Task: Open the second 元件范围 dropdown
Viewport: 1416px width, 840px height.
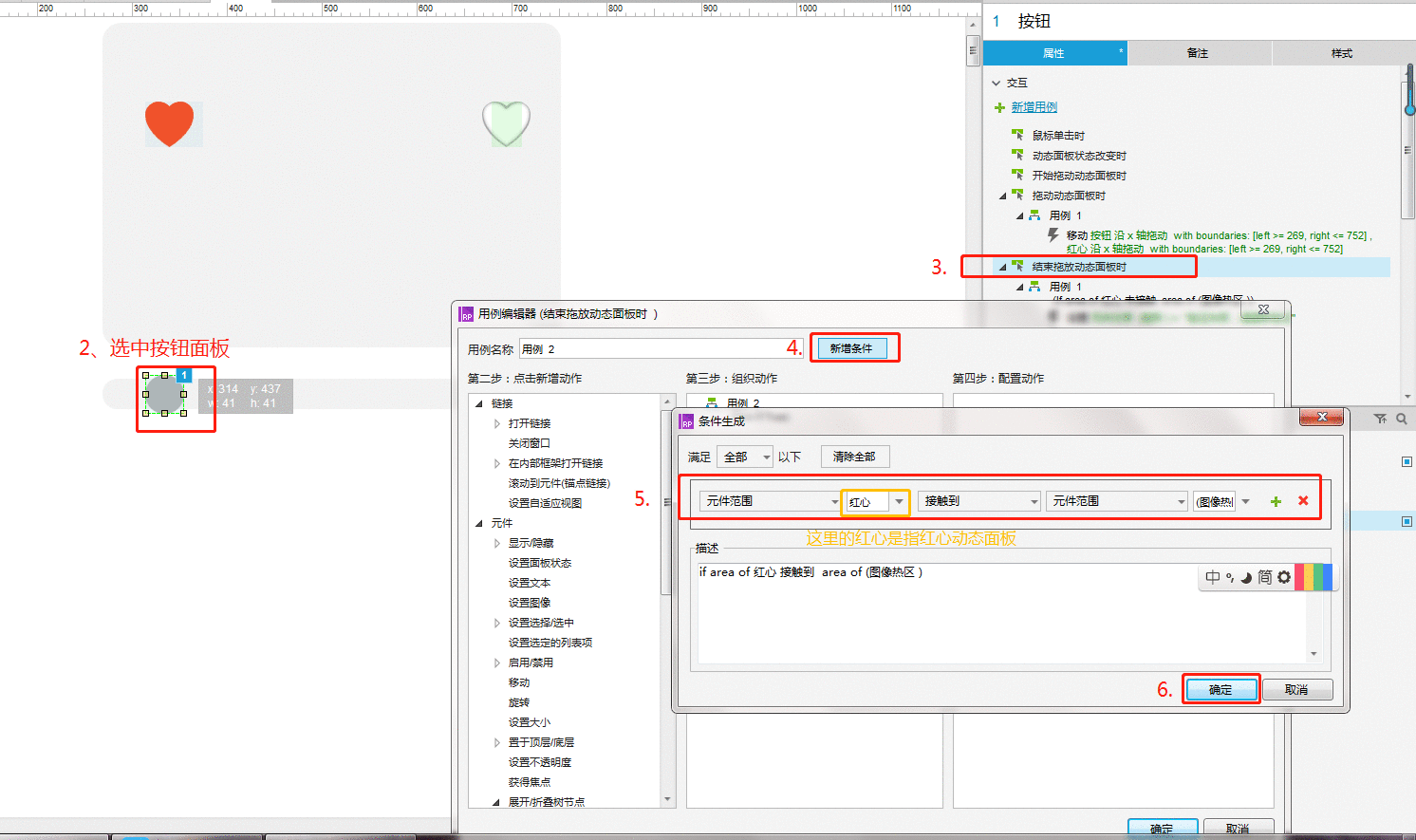Action: click(1117, 501)
